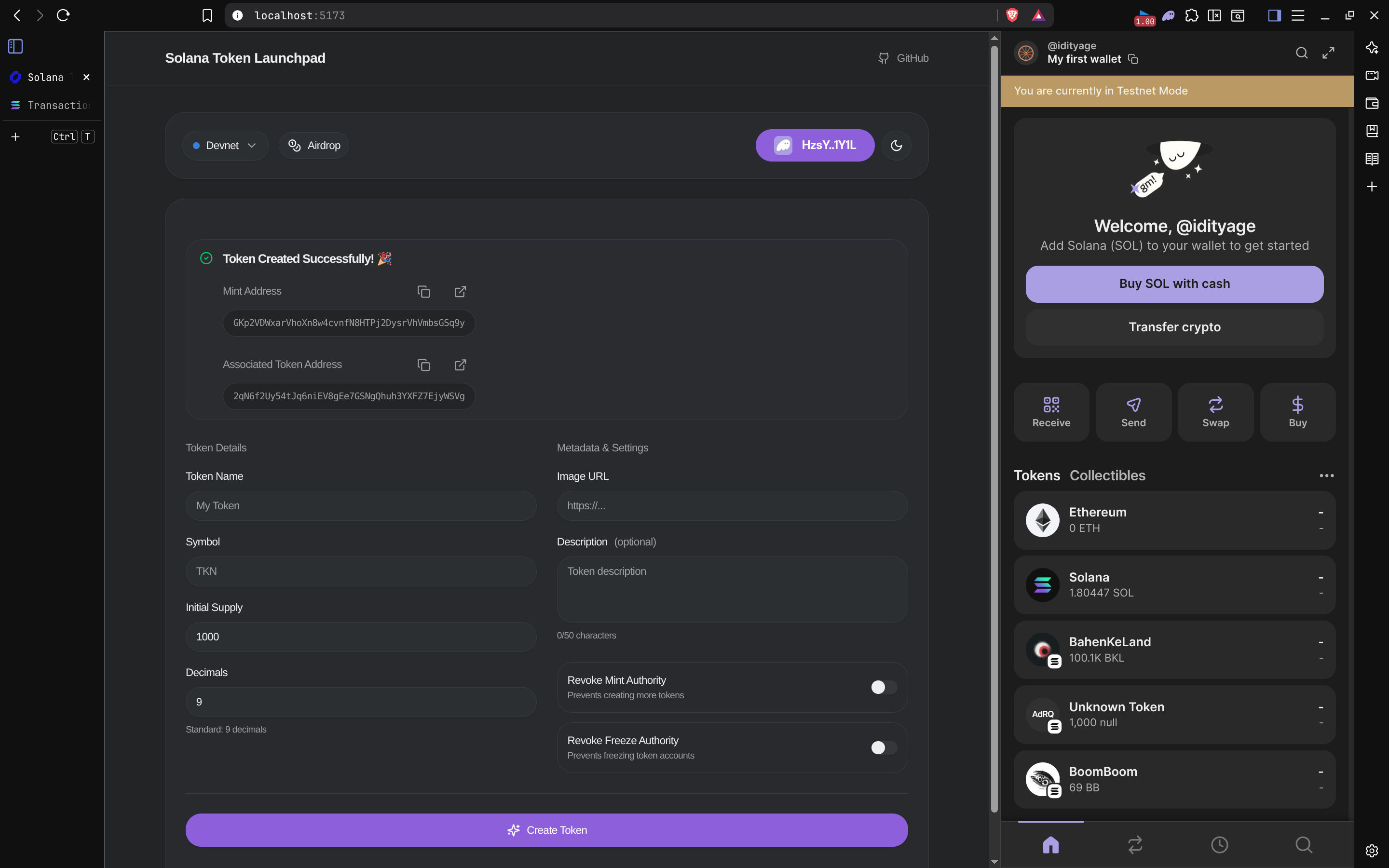
Task: Enable Revoke Freeze Authority switch
Action: point(884,747)
